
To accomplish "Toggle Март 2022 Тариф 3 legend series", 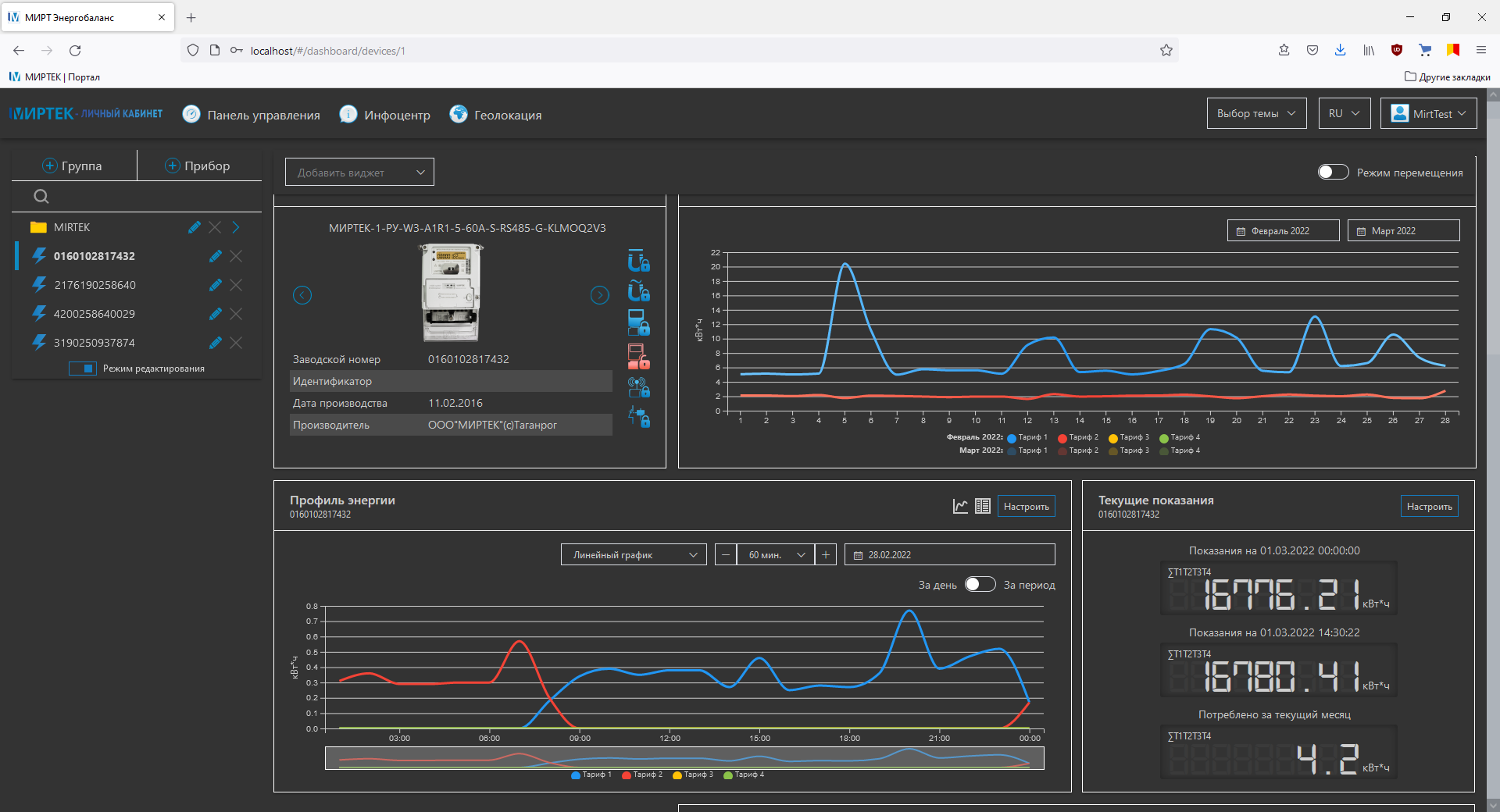I will pyautogui.click(x=1129, y=451).
